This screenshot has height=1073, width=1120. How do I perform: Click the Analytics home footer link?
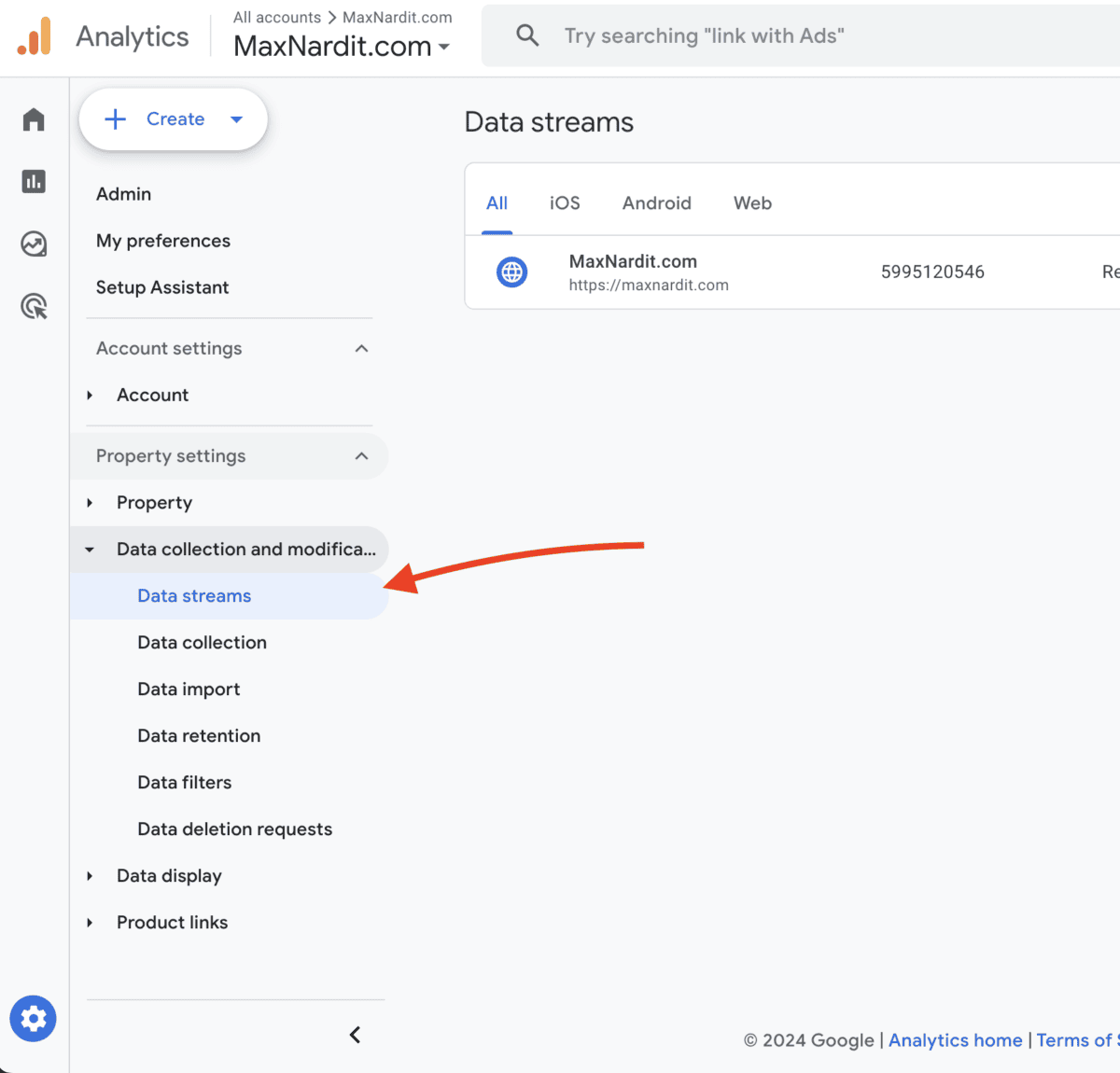[955, 1040]
